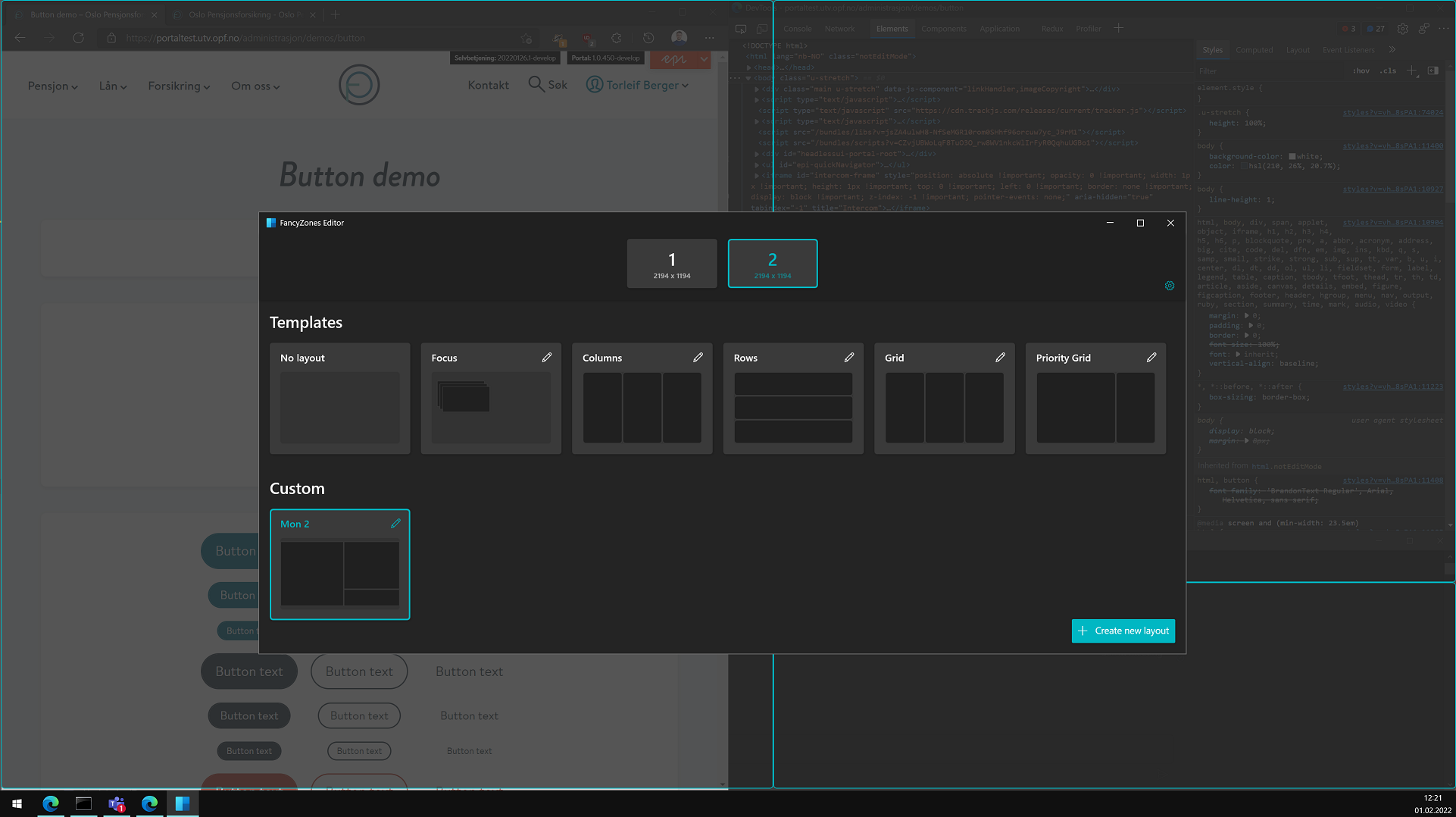1456x817 pixels.
Task: Open FancyZones Editor settings gear
Action: [x=1170, y=286]
